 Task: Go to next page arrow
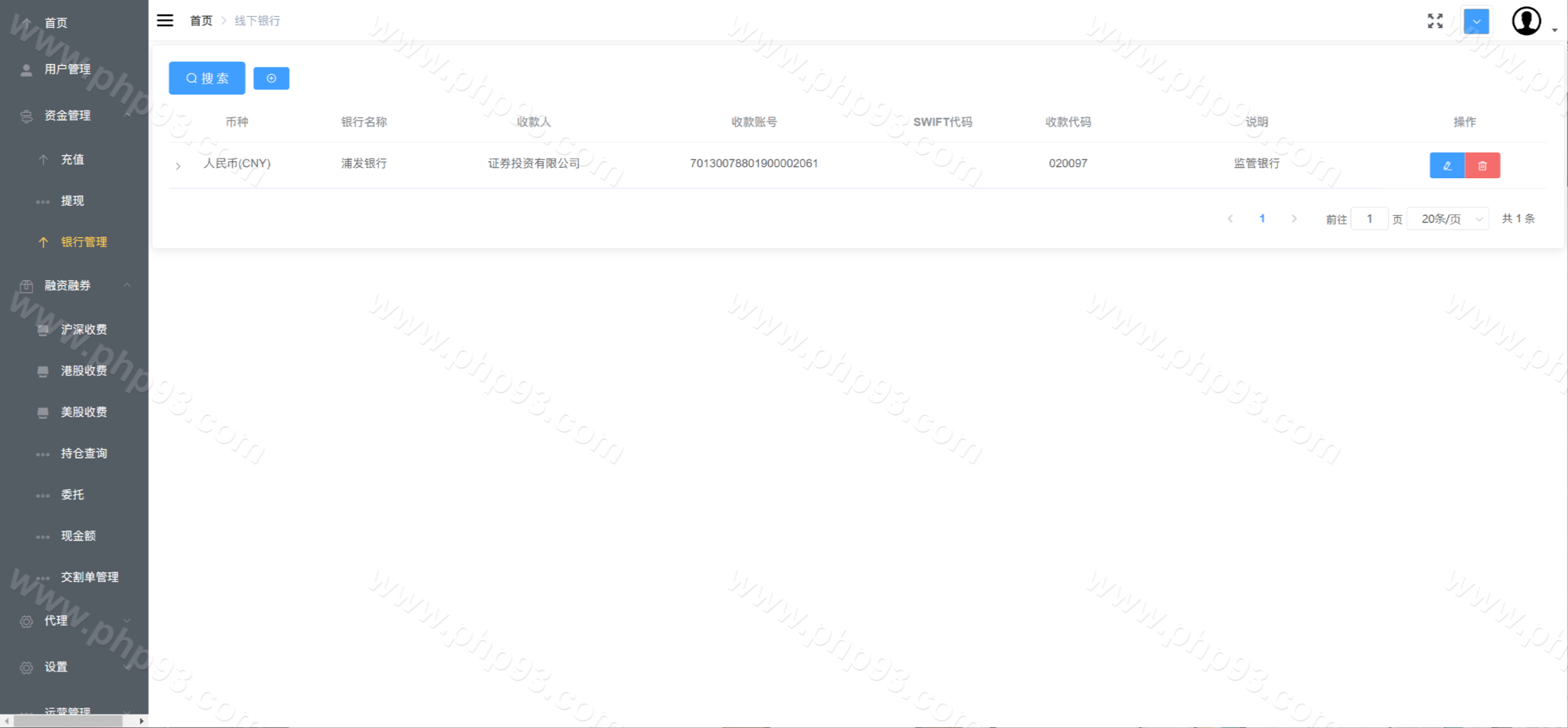1294,219
